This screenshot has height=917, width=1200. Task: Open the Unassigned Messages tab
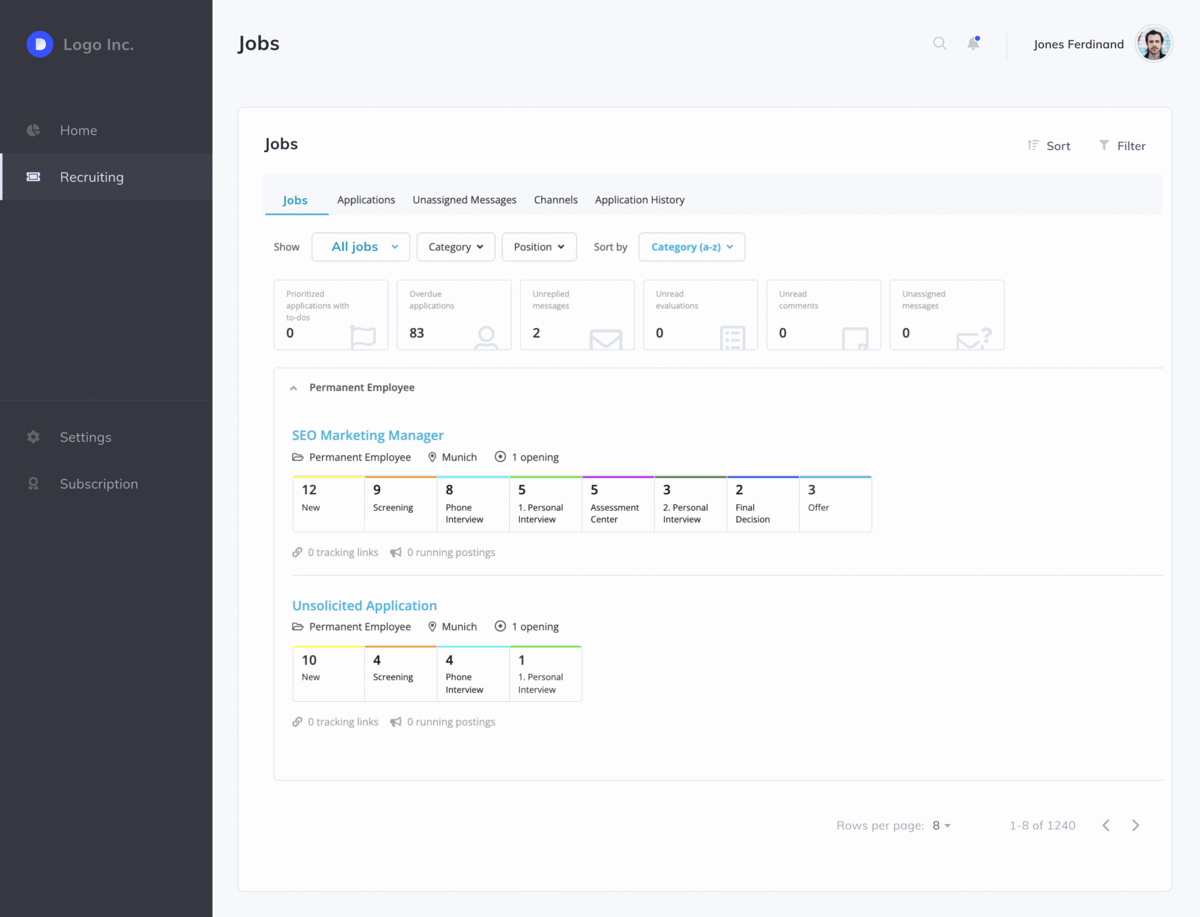[464, 200]
